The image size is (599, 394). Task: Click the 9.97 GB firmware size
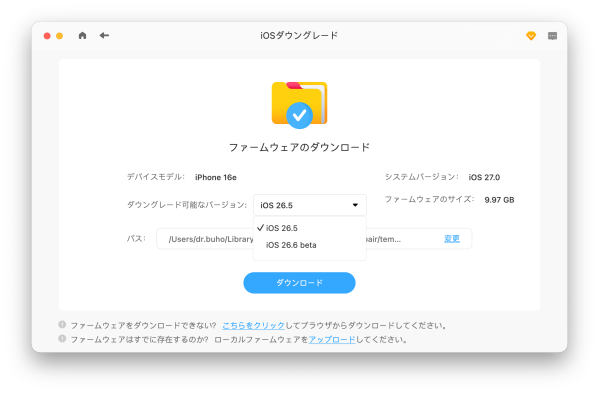(499, 200)
